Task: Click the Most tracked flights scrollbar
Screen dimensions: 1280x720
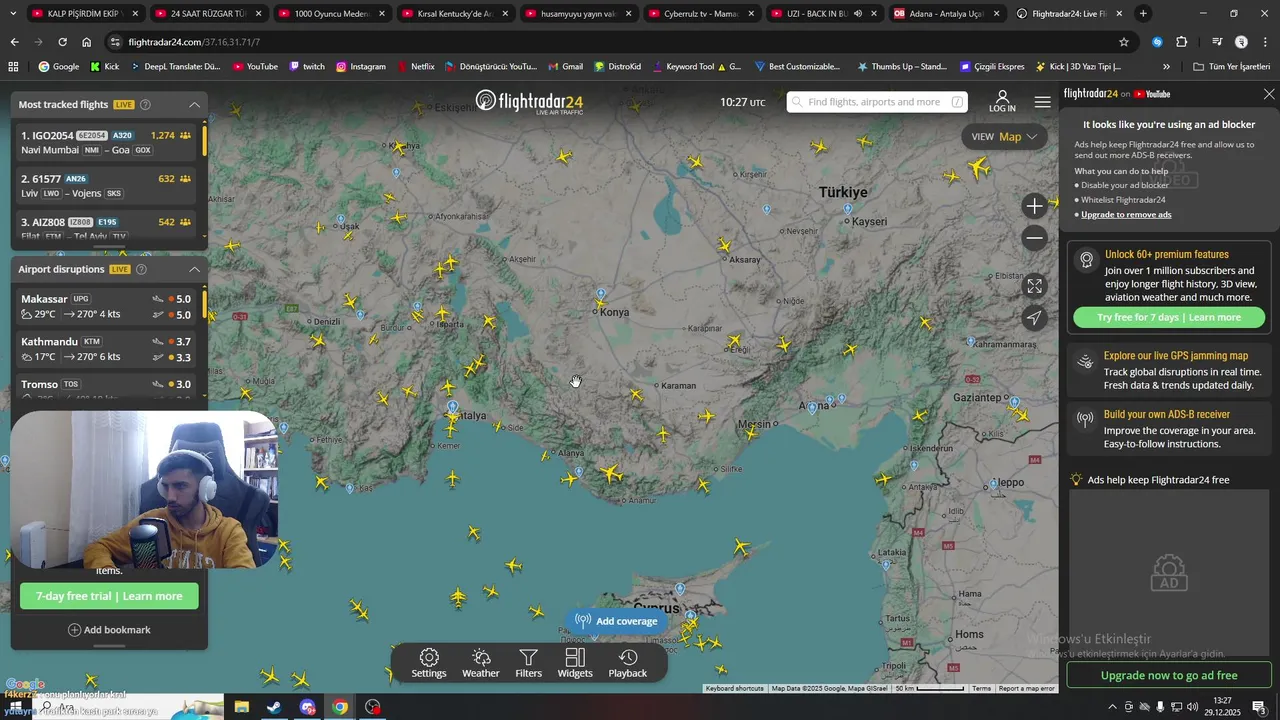Action: pos(205,140)
